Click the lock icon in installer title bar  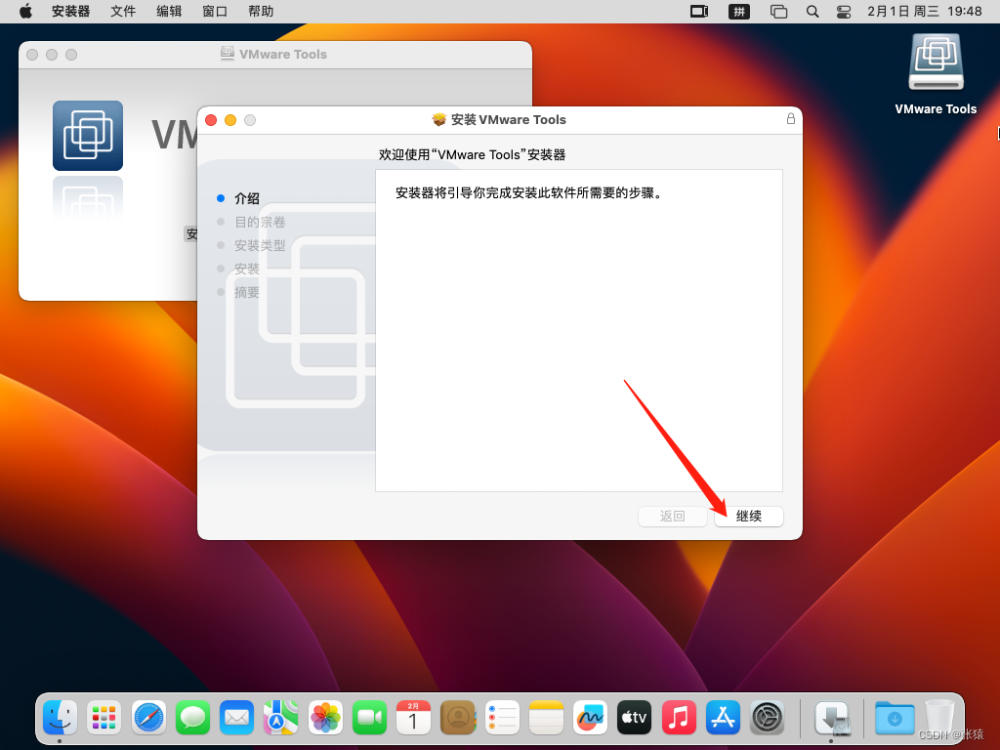click(791, 119)
